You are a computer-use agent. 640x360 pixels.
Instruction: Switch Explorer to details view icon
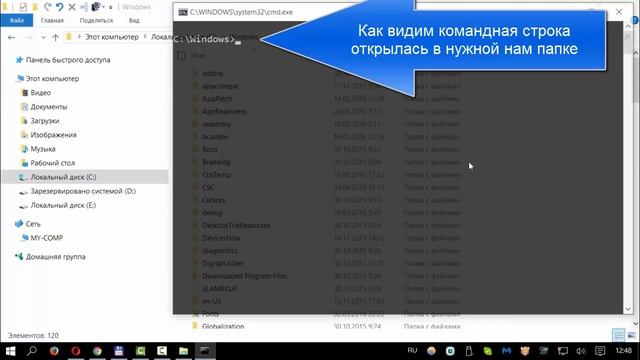(618, 336)
